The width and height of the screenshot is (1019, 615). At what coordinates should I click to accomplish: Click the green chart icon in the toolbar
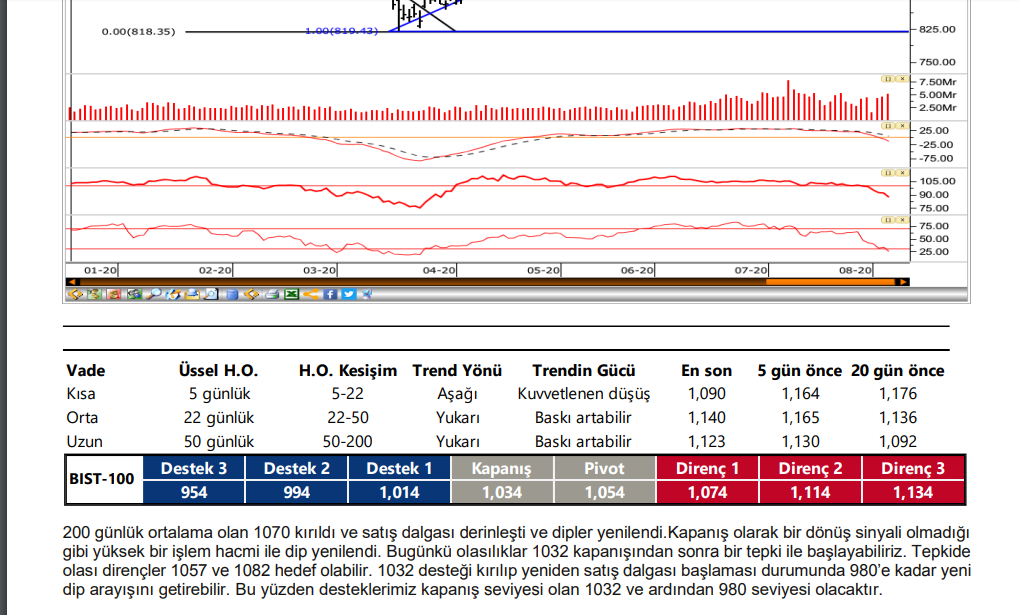click(94, 294)
